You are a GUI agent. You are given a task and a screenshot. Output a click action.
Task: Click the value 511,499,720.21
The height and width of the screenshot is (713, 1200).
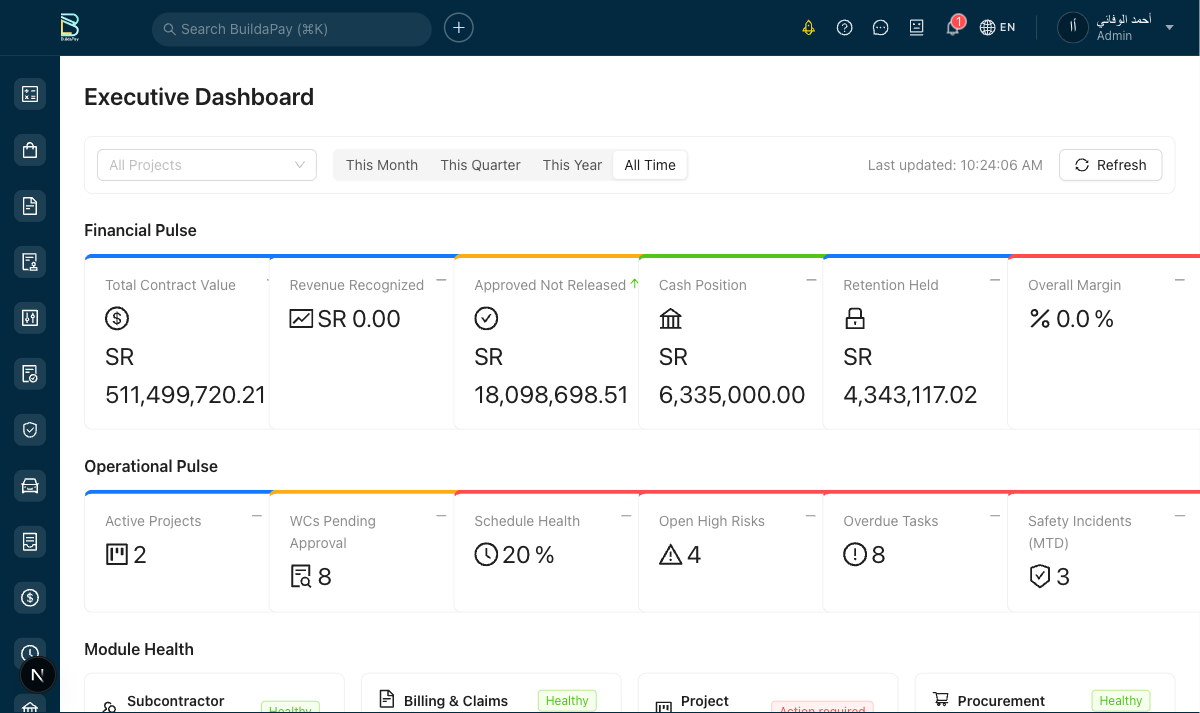pyautogui.click(x=185, y=395)
